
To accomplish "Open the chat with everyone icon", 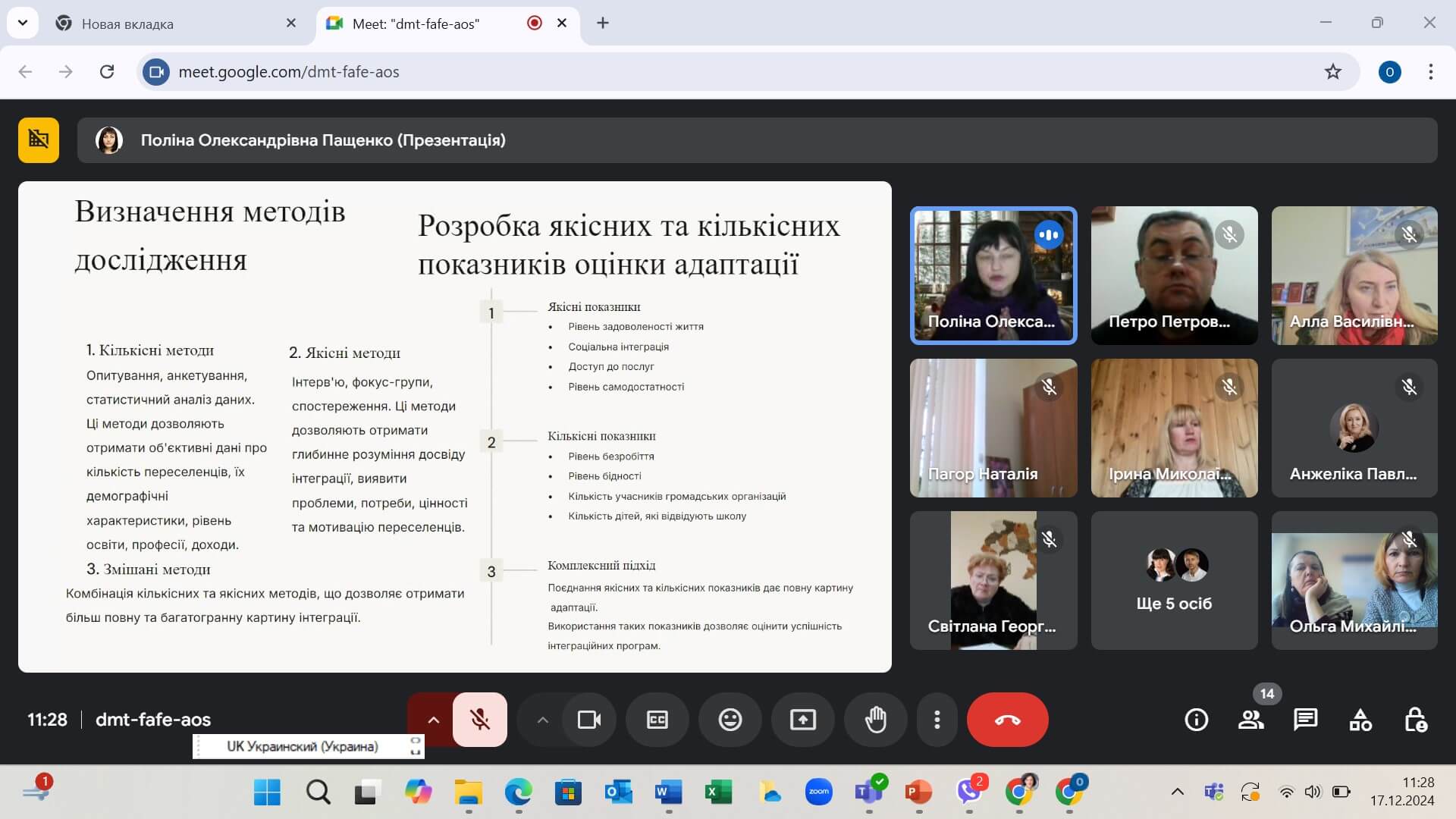I will pyautogui.click(x=1305, y=720).
